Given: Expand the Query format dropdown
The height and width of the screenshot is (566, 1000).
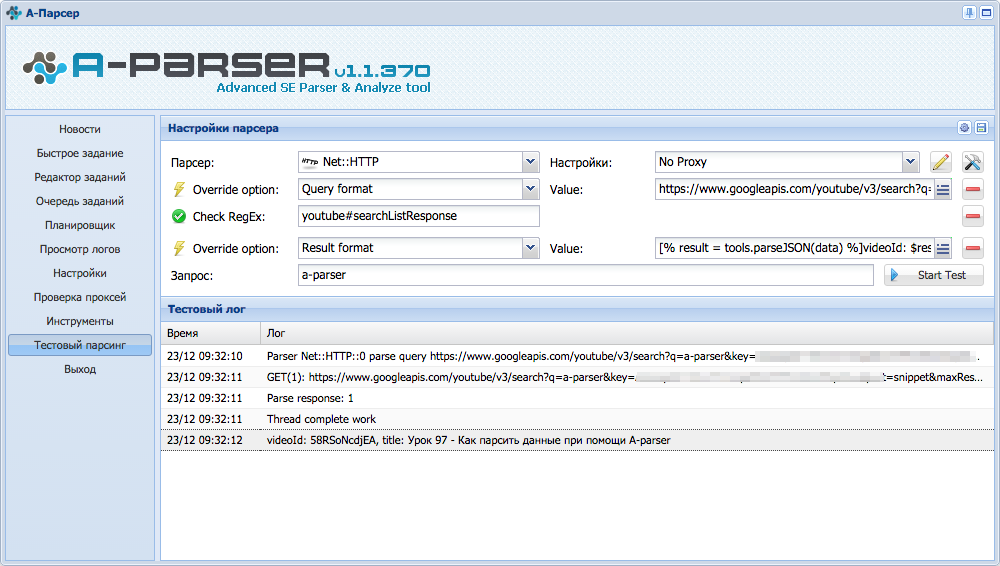Looking at the screenshot, I should (530, 189).
